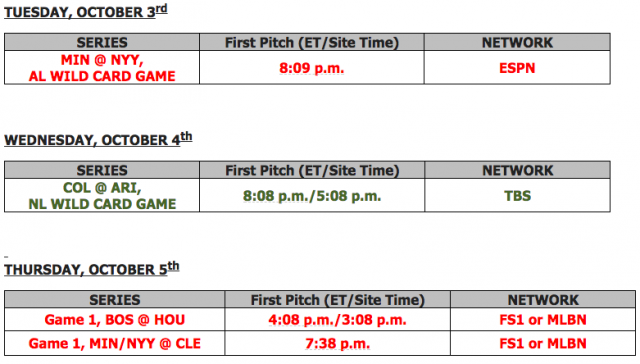Select the ESPN network cell

[517, 68]
